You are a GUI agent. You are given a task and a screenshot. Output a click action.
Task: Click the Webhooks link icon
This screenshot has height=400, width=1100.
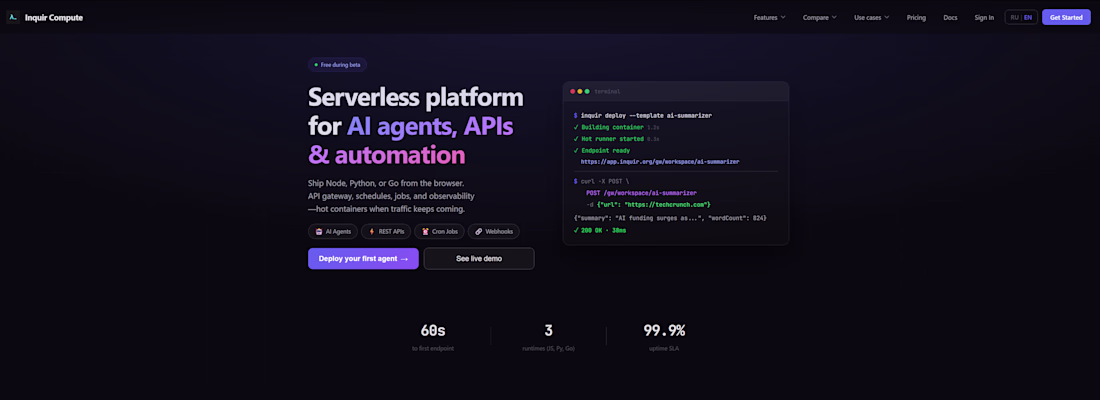click(x=478, y=232)
